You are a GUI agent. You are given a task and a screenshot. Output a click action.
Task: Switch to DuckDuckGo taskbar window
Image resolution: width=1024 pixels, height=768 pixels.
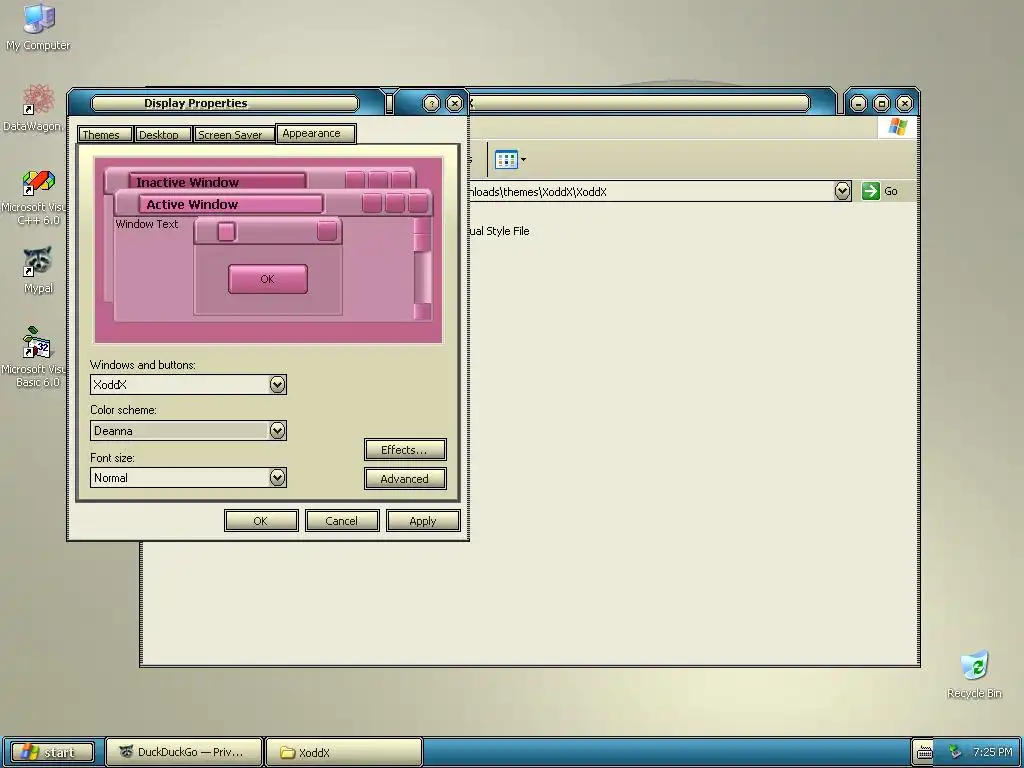pyautogui.click(x=184, y=752)
